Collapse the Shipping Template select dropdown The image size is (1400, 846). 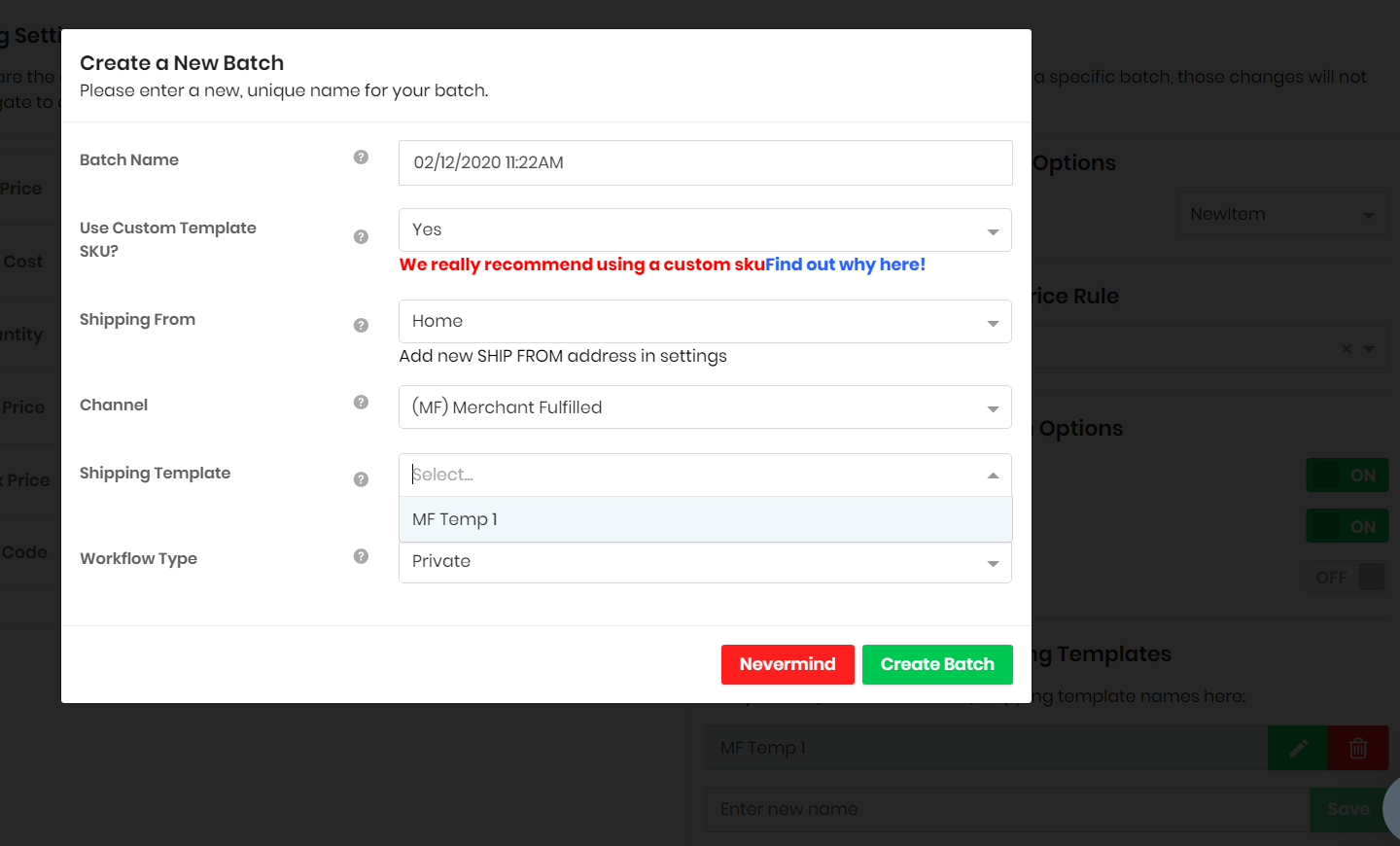click(993, 475)
